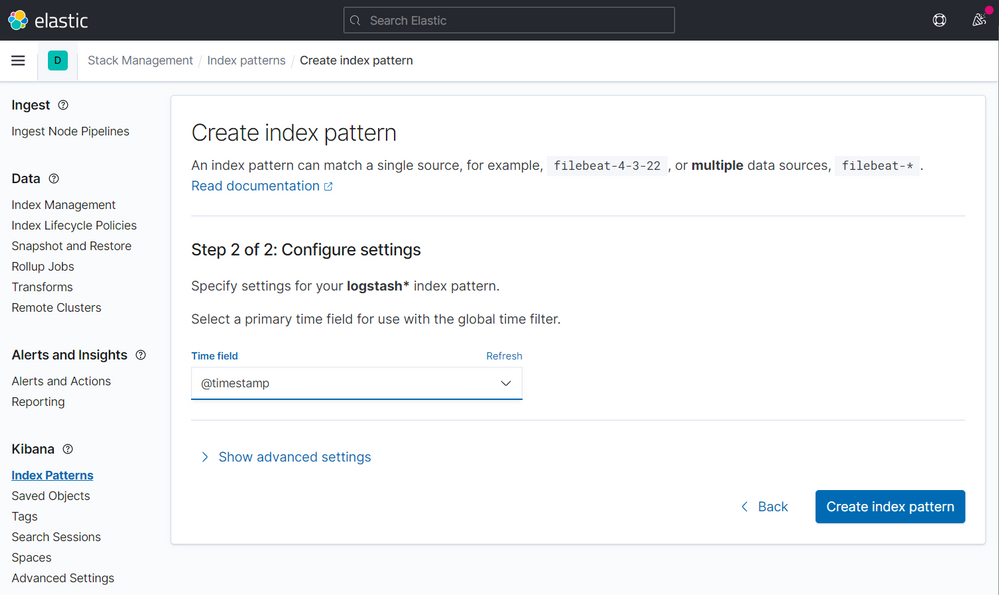The image size is (999, 595).
Task: Click the green D space avatar
Action: (57, 61)
